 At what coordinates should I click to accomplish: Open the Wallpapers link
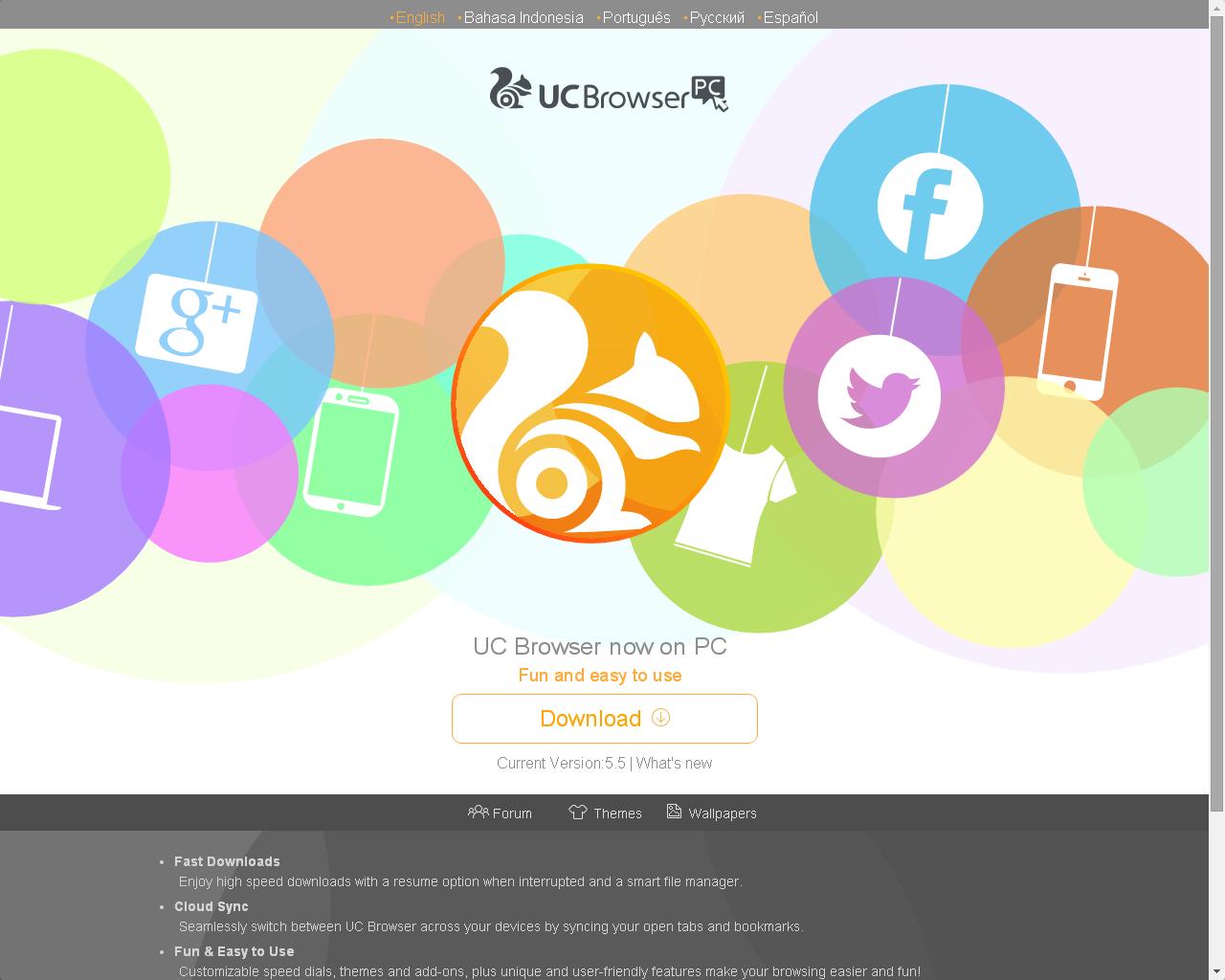[712, 813]
